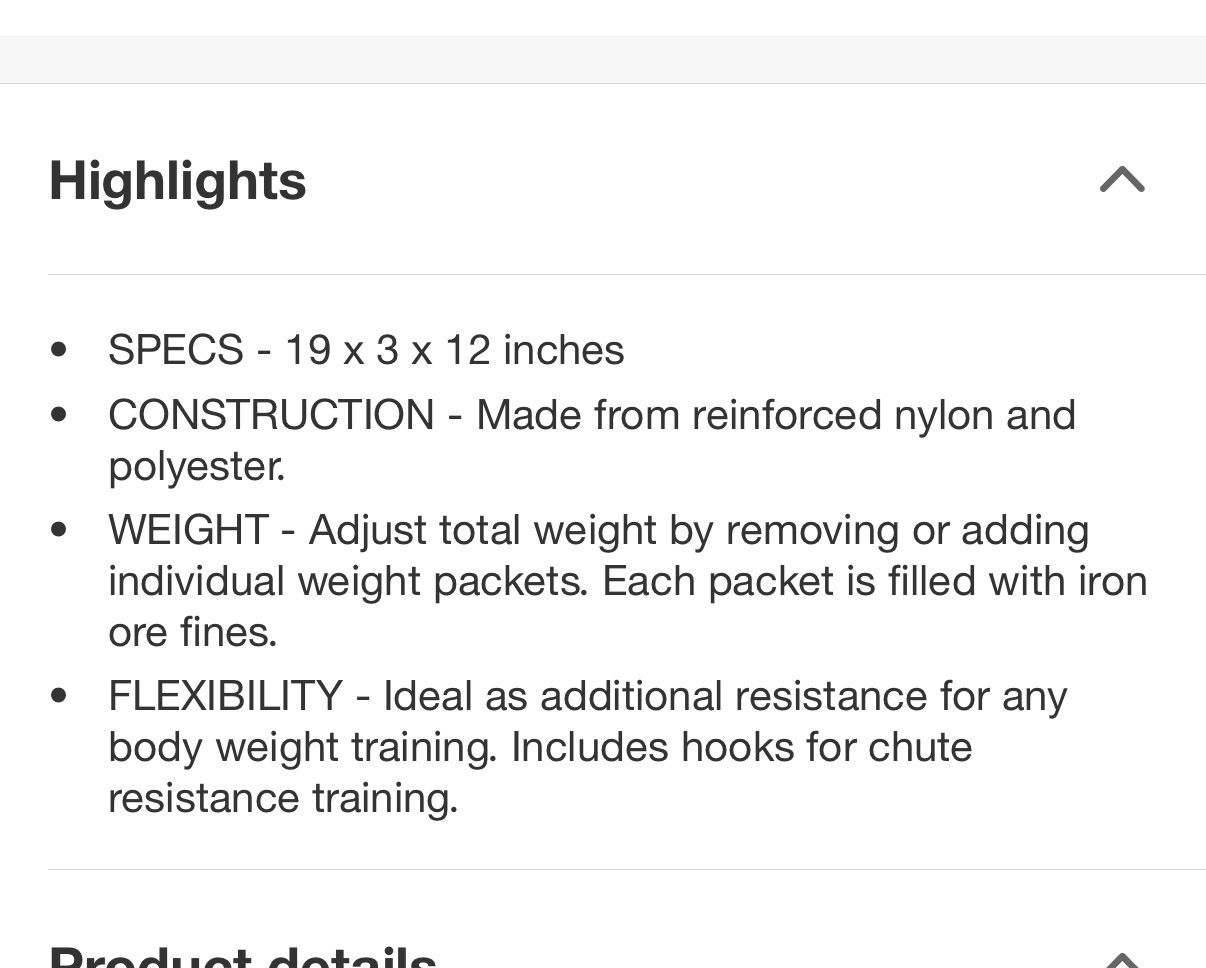The height and width of the screenshot is (968, 1206).
Task: Click the word "polyester."
Action: coord(197,466)
